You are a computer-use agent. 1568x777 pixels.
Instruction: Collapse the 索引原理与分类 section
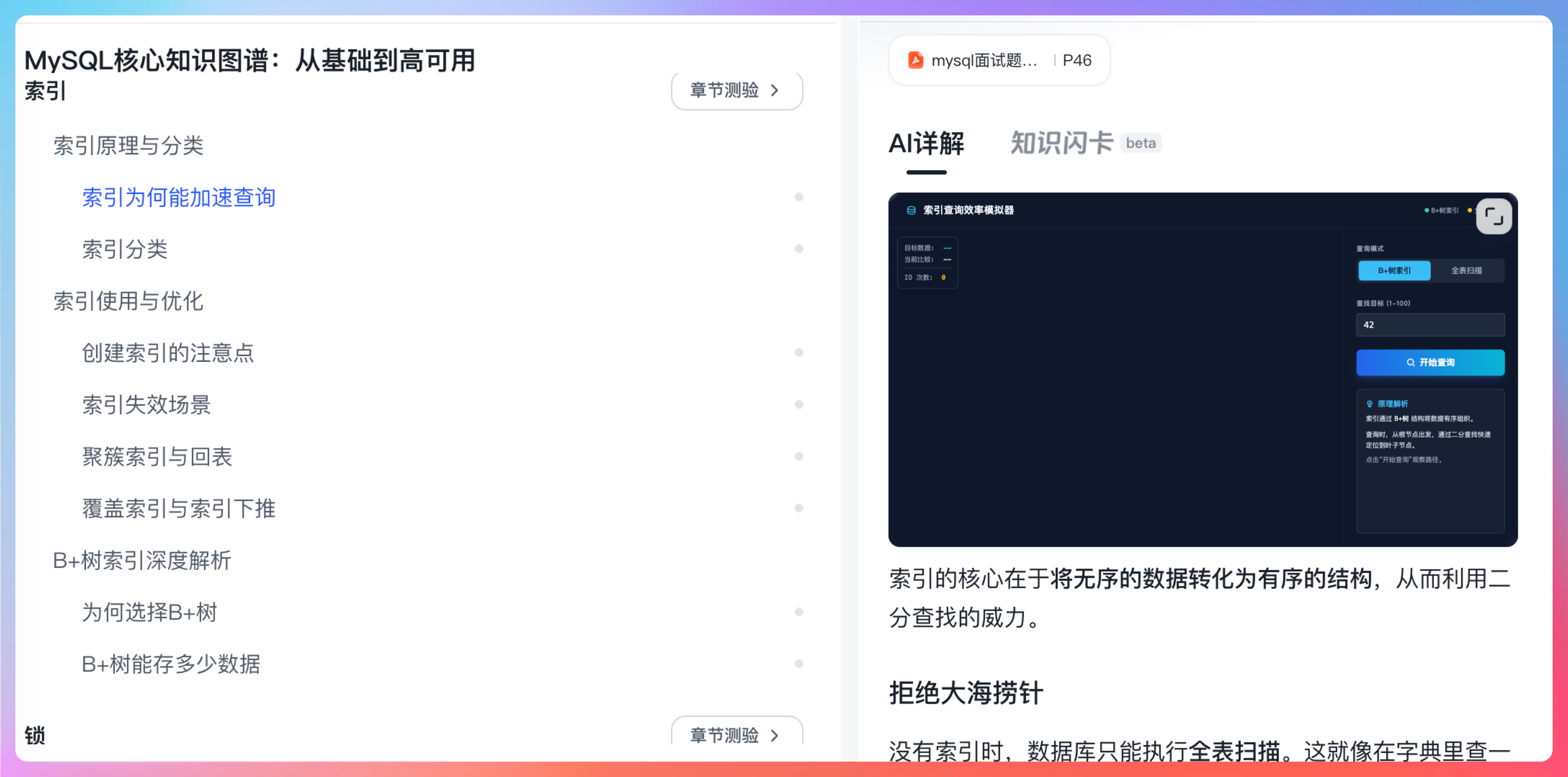tap(128, 145)
